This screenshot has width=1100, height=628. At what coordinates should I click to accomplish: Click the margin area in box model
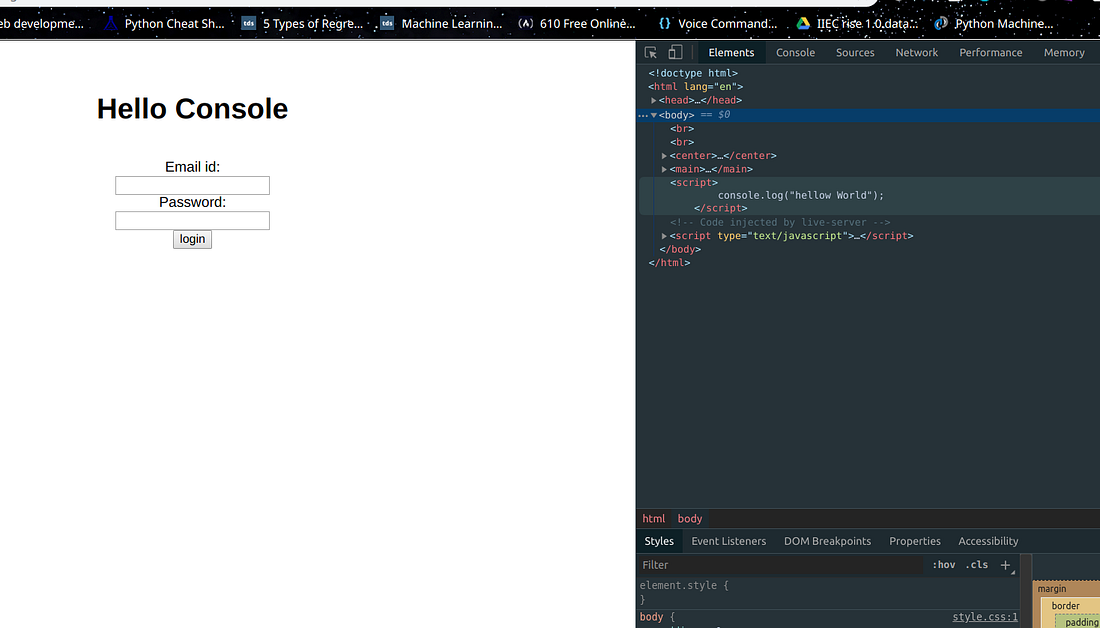(1051, 588)
